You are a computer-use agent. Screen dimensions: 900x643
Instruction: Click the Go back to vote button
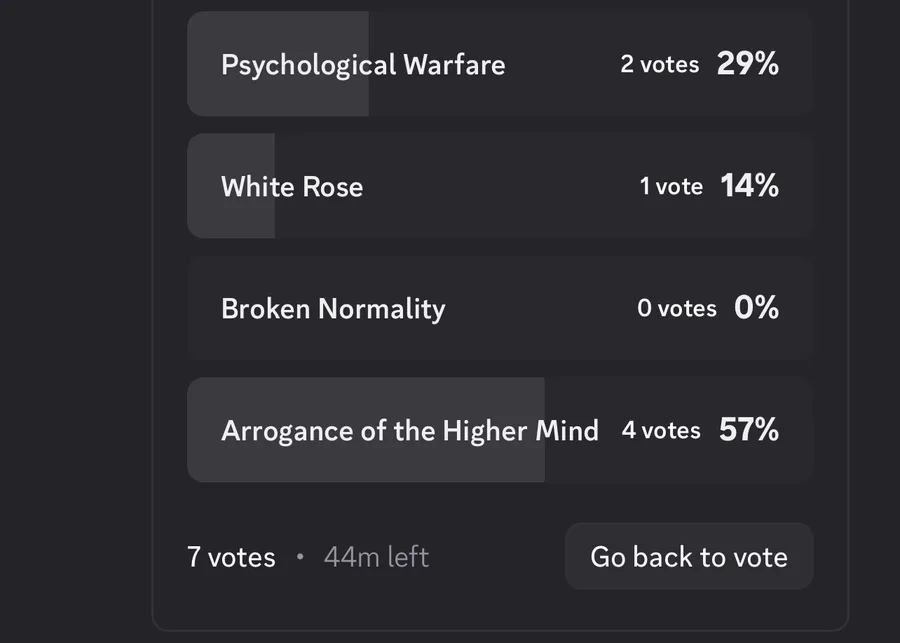[689, 556]
